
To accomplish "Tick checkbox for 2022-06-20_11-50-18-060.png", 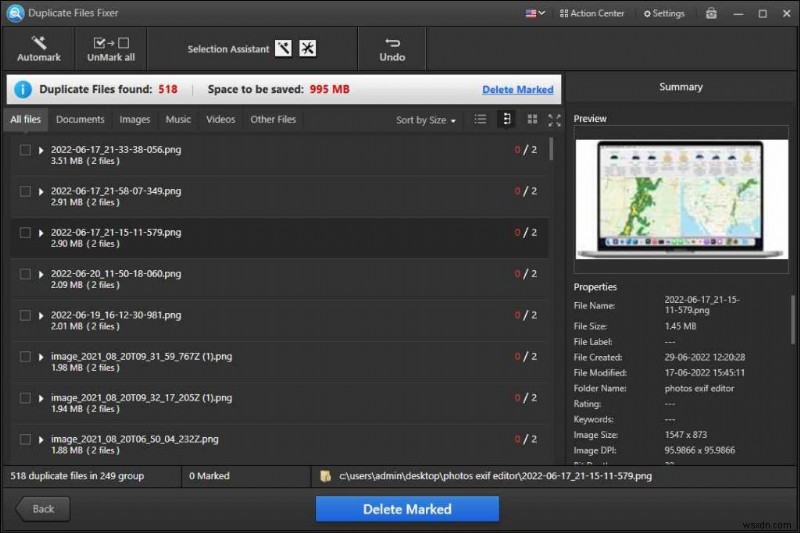I will click(25, 274).
